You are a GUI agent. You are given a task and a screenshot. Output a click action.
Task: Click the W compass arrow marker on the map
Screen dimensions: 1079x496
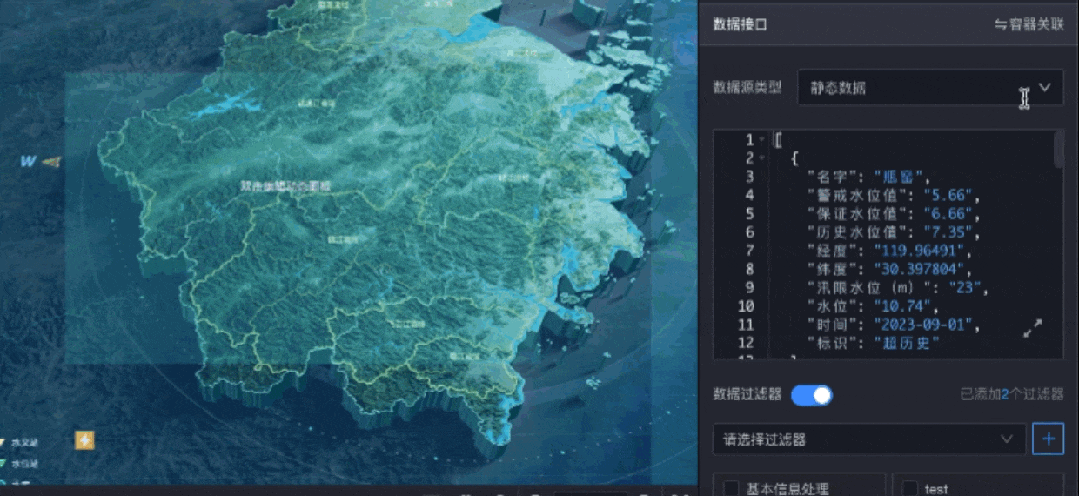(x=40, y=162)
